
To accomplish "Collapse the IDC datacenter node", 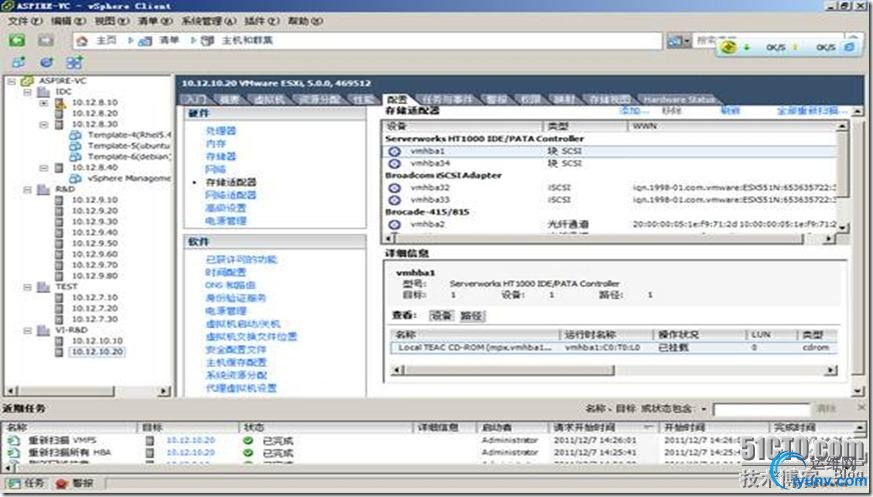I will click(x=27, y=92).
